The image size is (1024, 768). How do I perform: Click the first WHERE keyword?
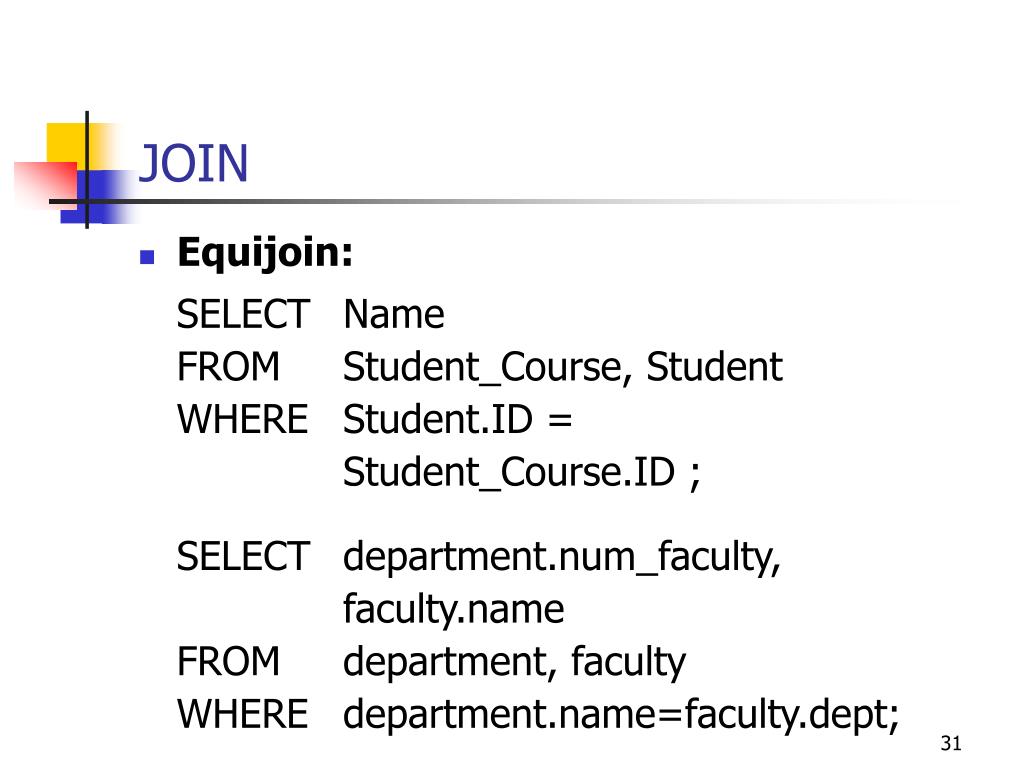pyautogui.click(x=242, y=419)
